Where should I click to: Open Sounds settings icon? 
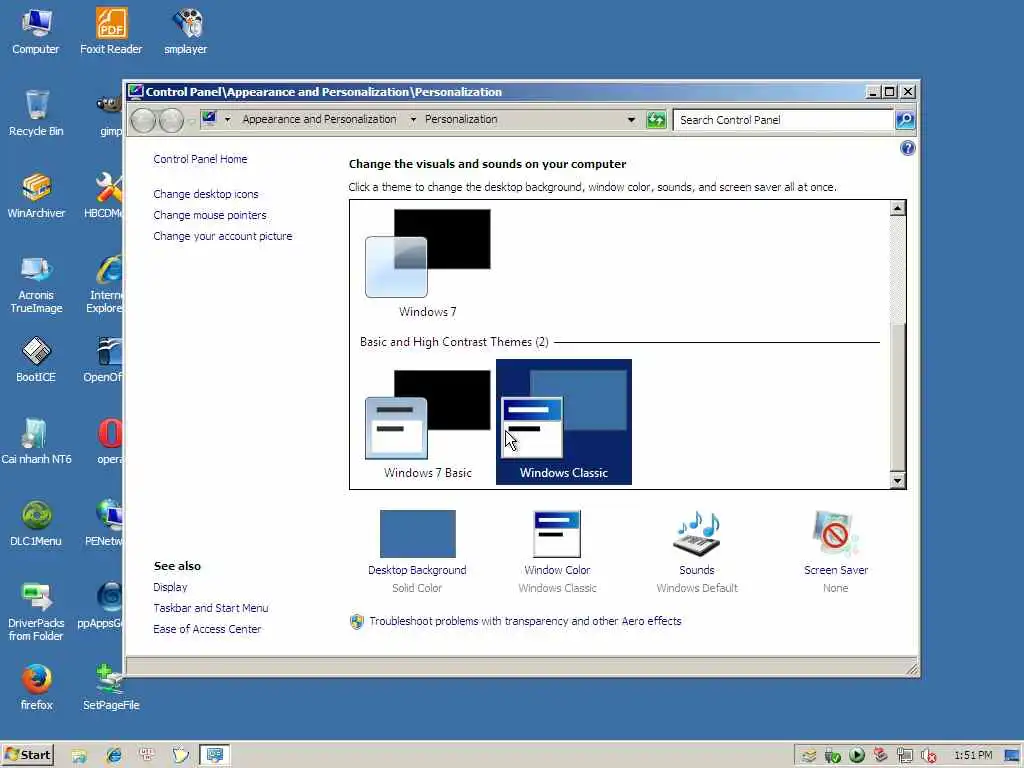point(697,534)
